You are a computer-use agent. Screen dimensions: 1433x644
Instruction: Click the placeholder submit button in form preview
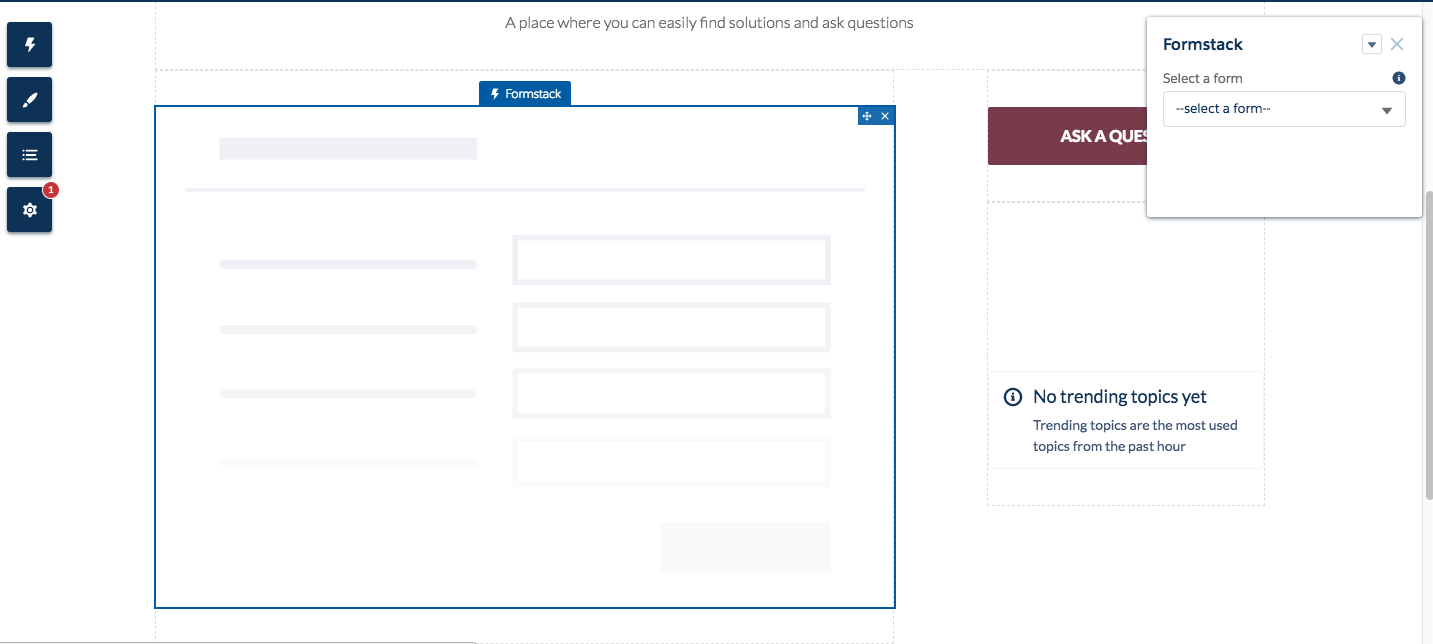[x=745, y=547]
